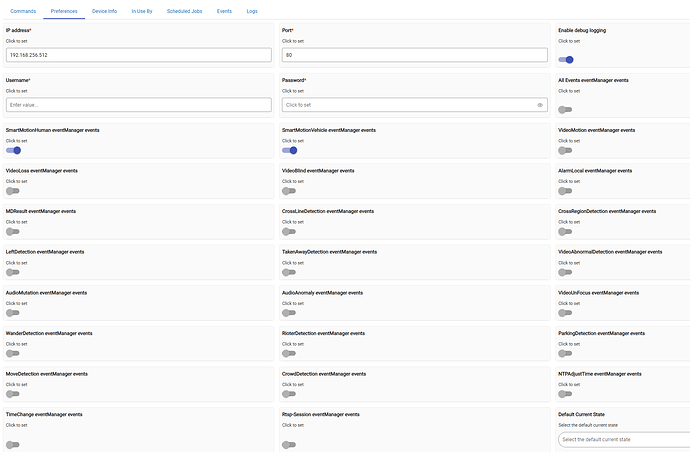Open the In Use By tab
This screenshot has height=452, width=690.
[x=142, y=10]
